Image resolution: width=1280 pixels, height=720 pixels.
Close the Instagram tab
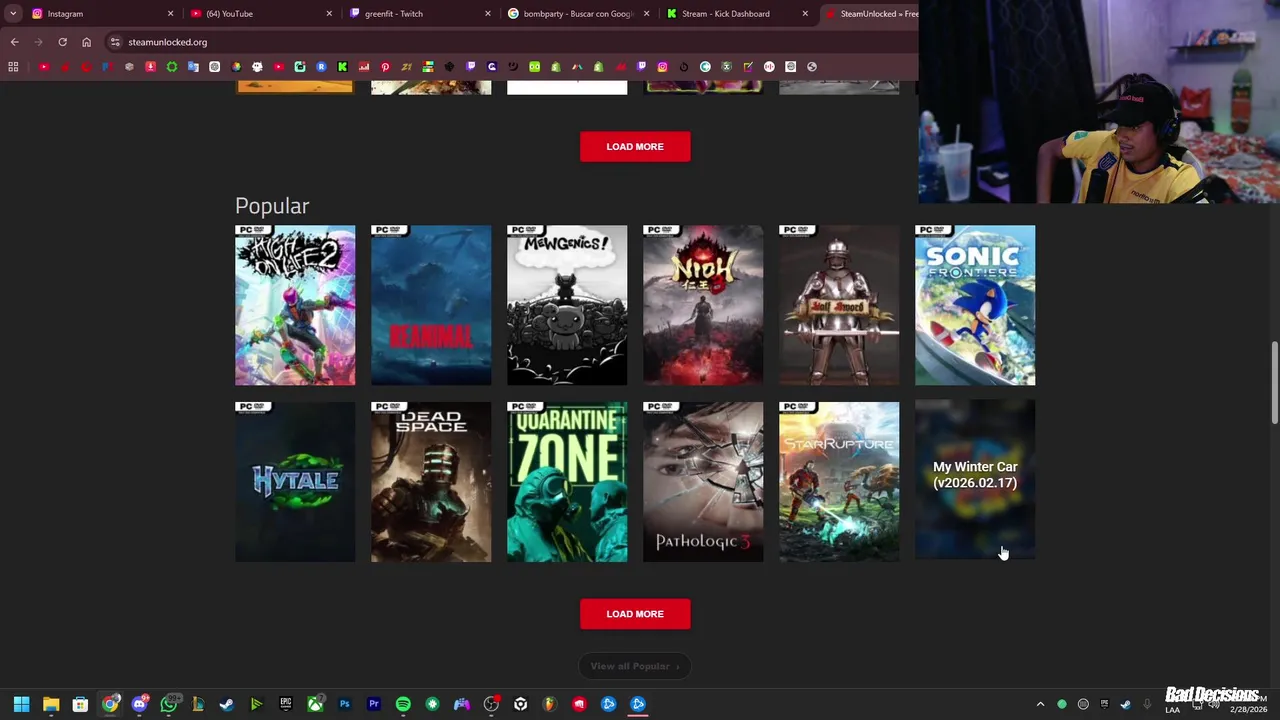(x=170, y=14)
